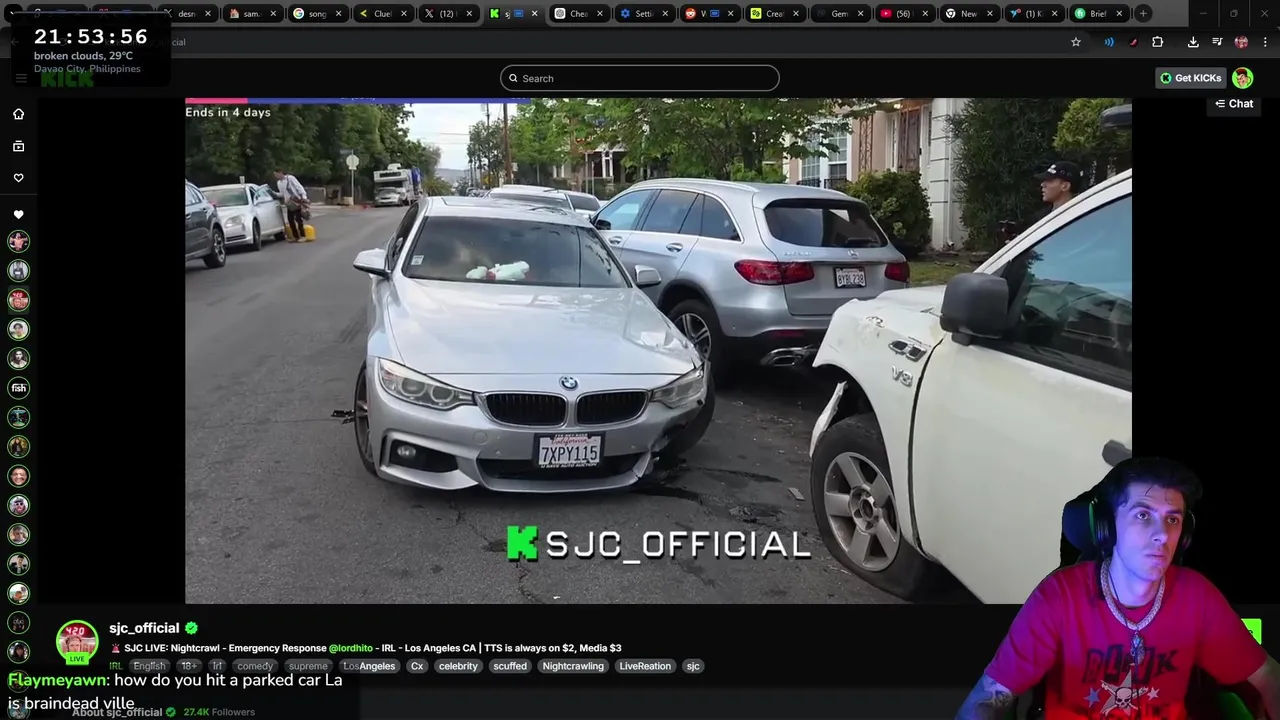1280x720 pixels.
Task: Open sjc_official live profile picture
Action: click(77, 642)
